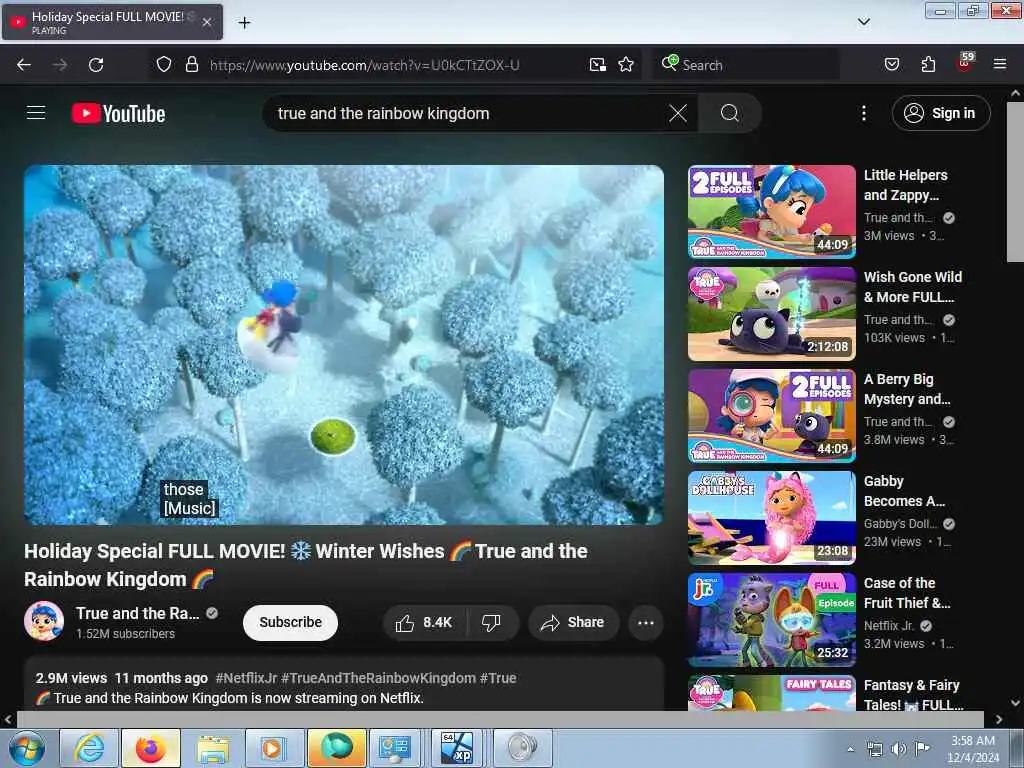Click the browser Back arrow

pos(24,65)
